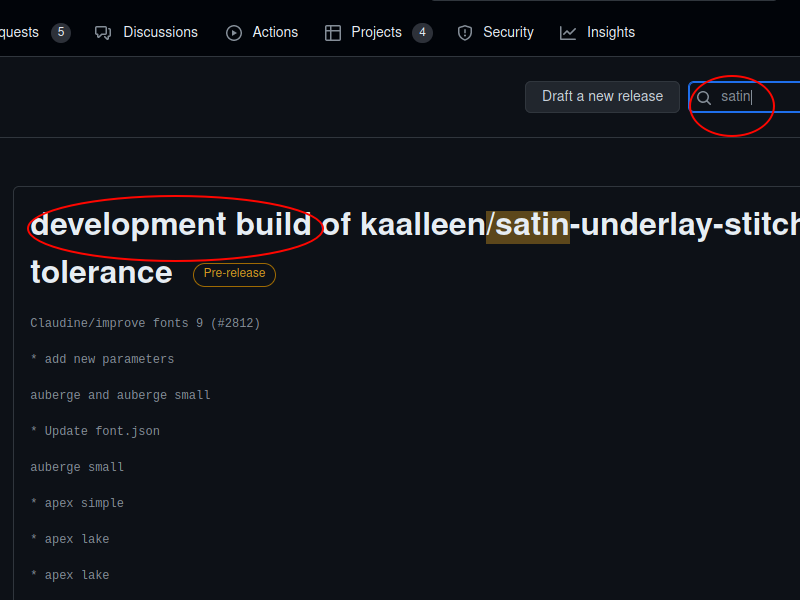Open the Discussions tab

click(x=146, y=32)
